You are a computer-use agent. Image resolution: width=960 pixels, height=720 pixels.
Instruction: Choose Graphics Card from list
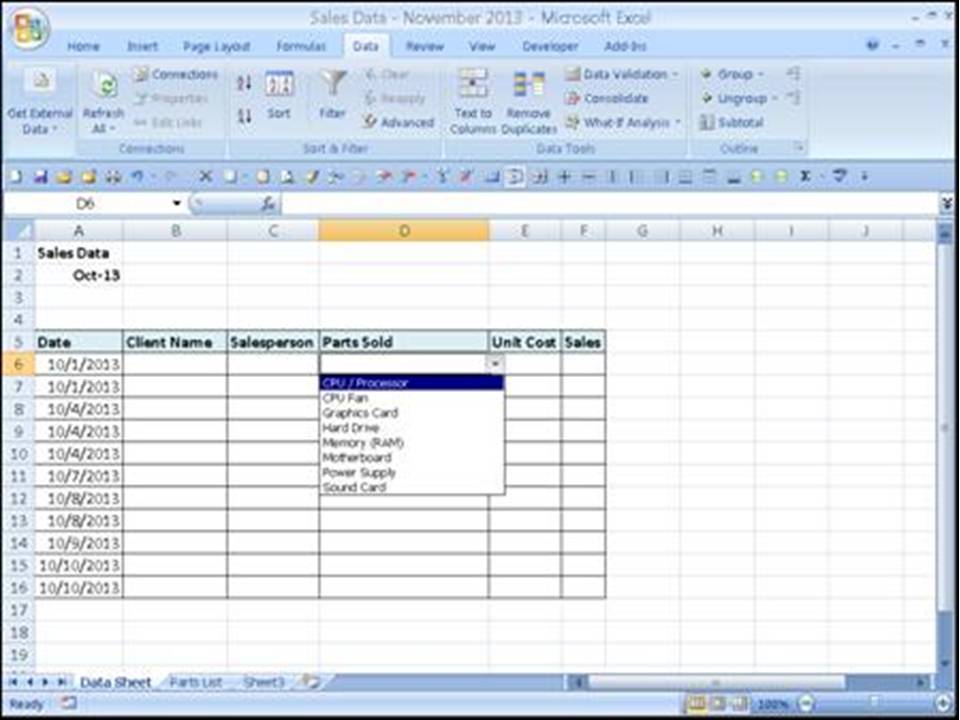tap(411, 413)
